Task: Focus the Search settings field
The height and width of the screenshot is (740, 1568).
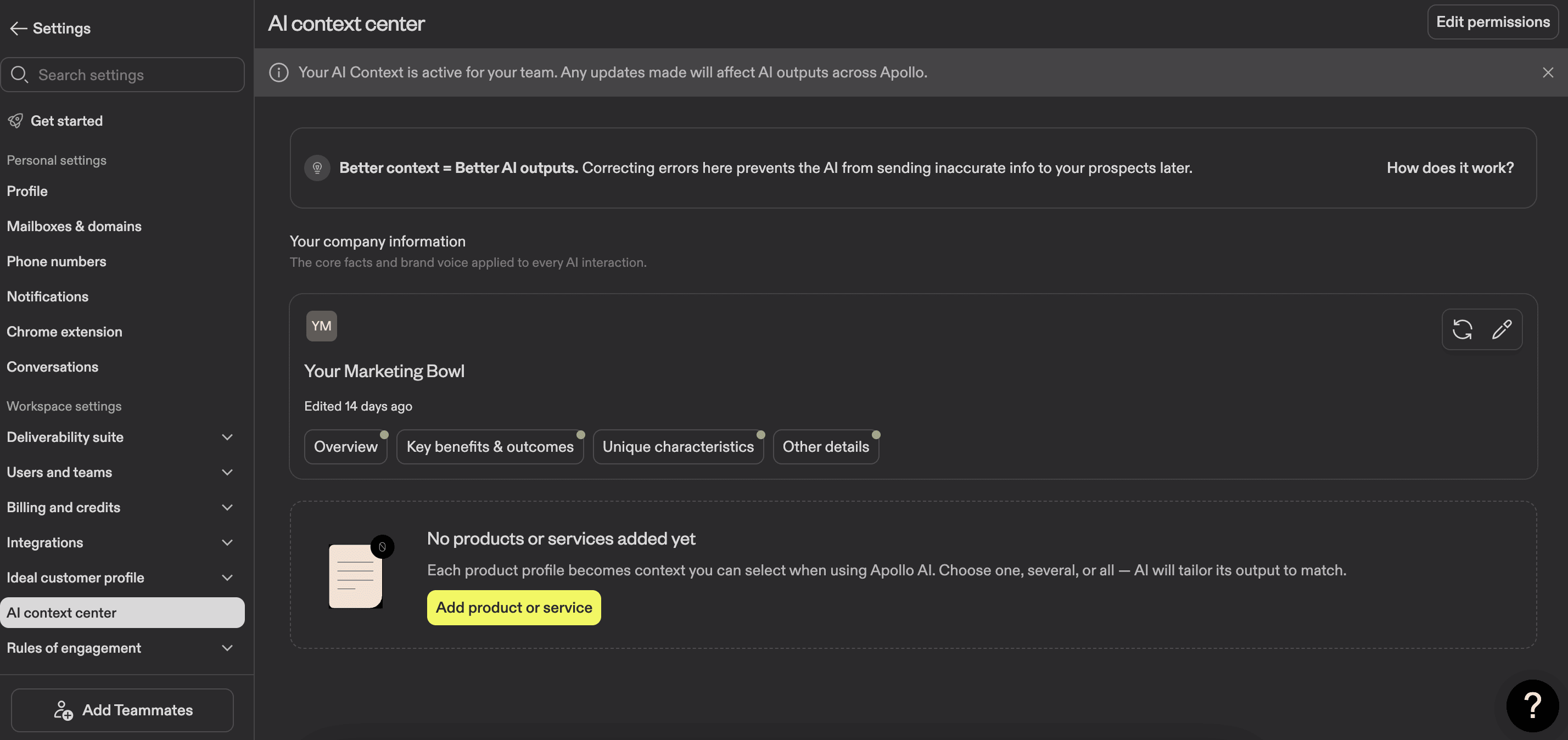Action: pos(134,75)
